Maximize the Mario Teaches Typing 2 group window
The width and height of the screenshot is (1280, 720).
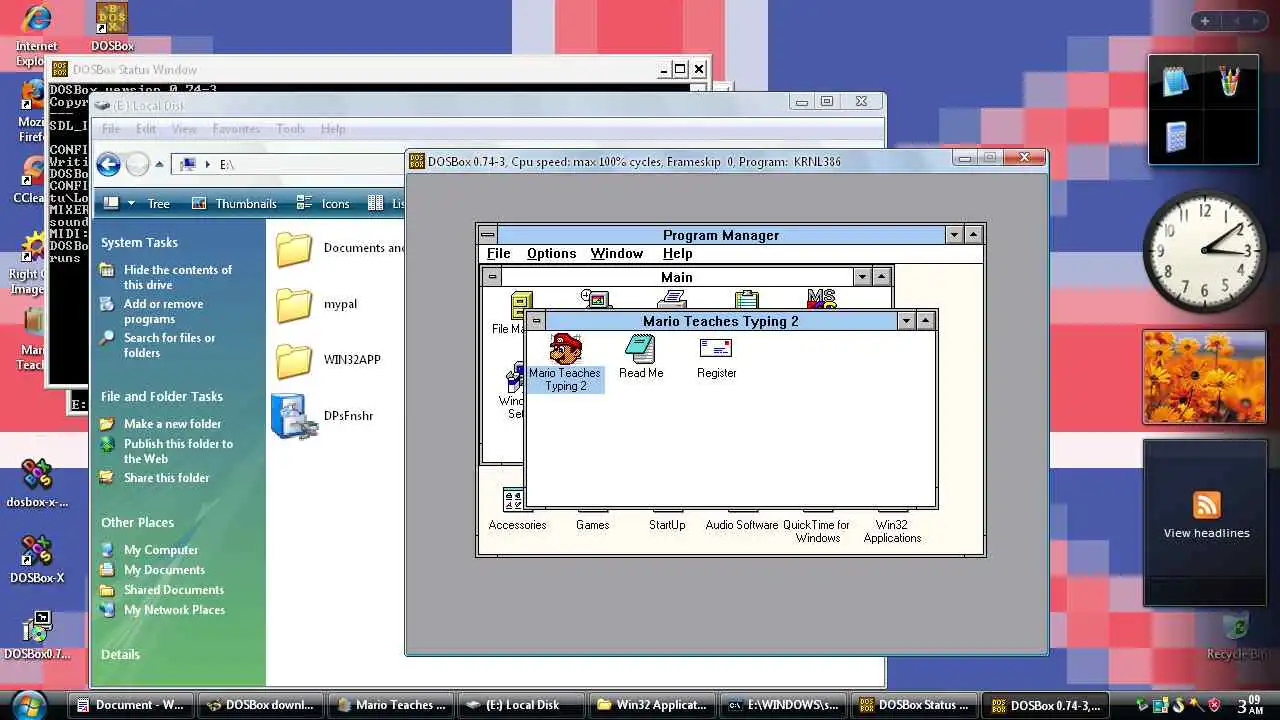click(926, 320)
